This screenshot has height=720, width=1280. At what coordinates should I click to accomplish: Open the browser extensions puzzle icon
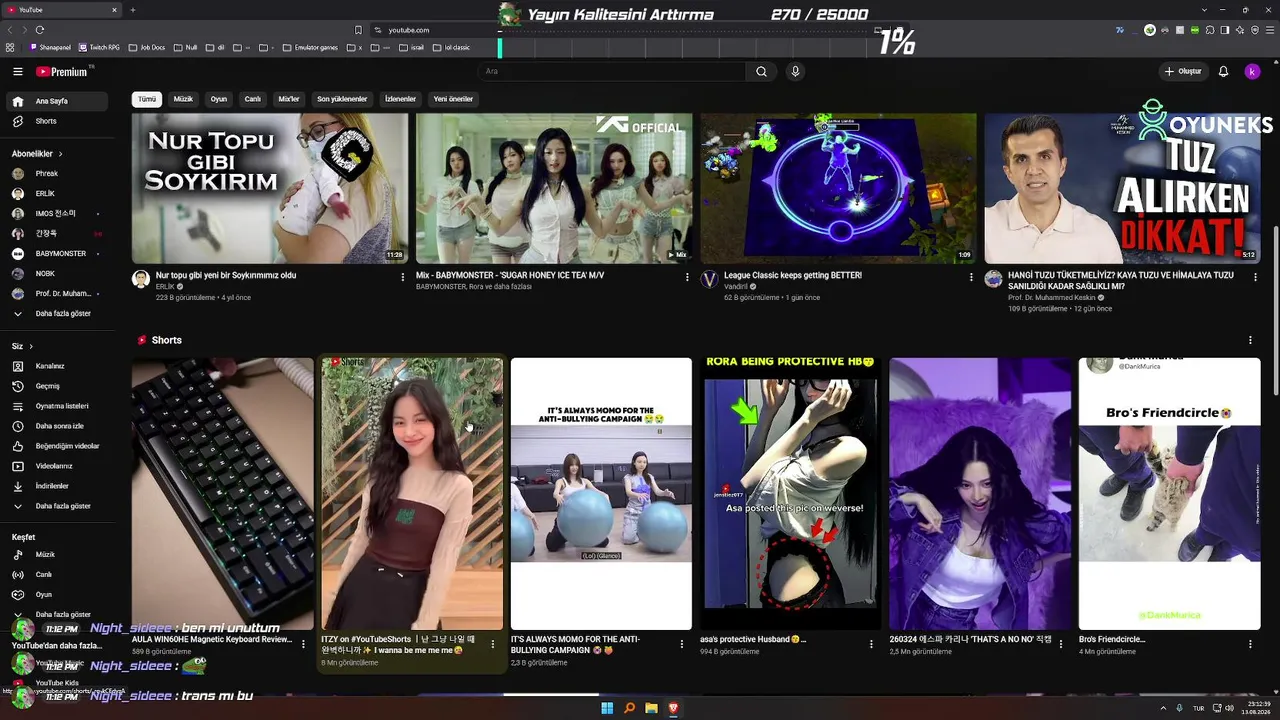pos(1211,30)
